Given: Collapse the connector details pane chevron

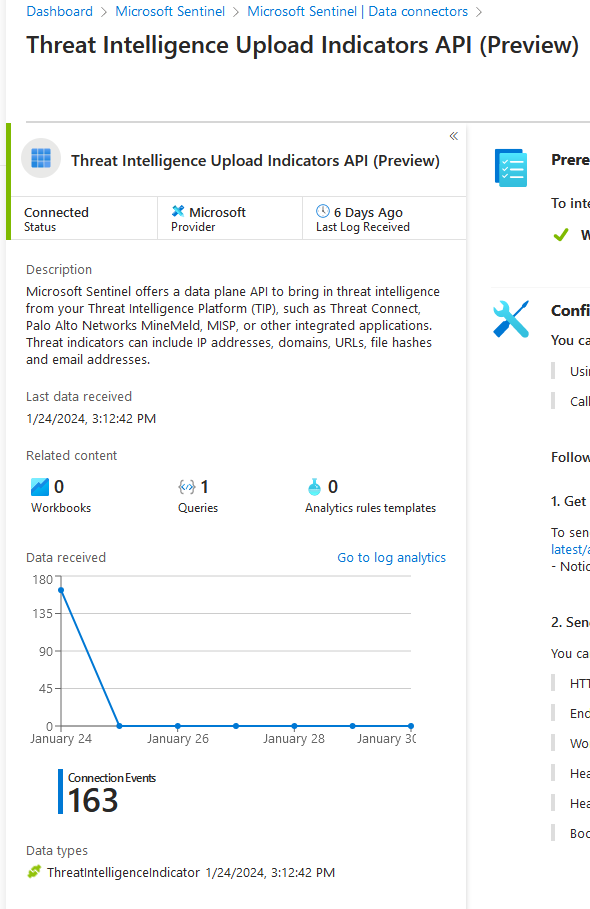Looking at the screenshot, I should 454,136.
